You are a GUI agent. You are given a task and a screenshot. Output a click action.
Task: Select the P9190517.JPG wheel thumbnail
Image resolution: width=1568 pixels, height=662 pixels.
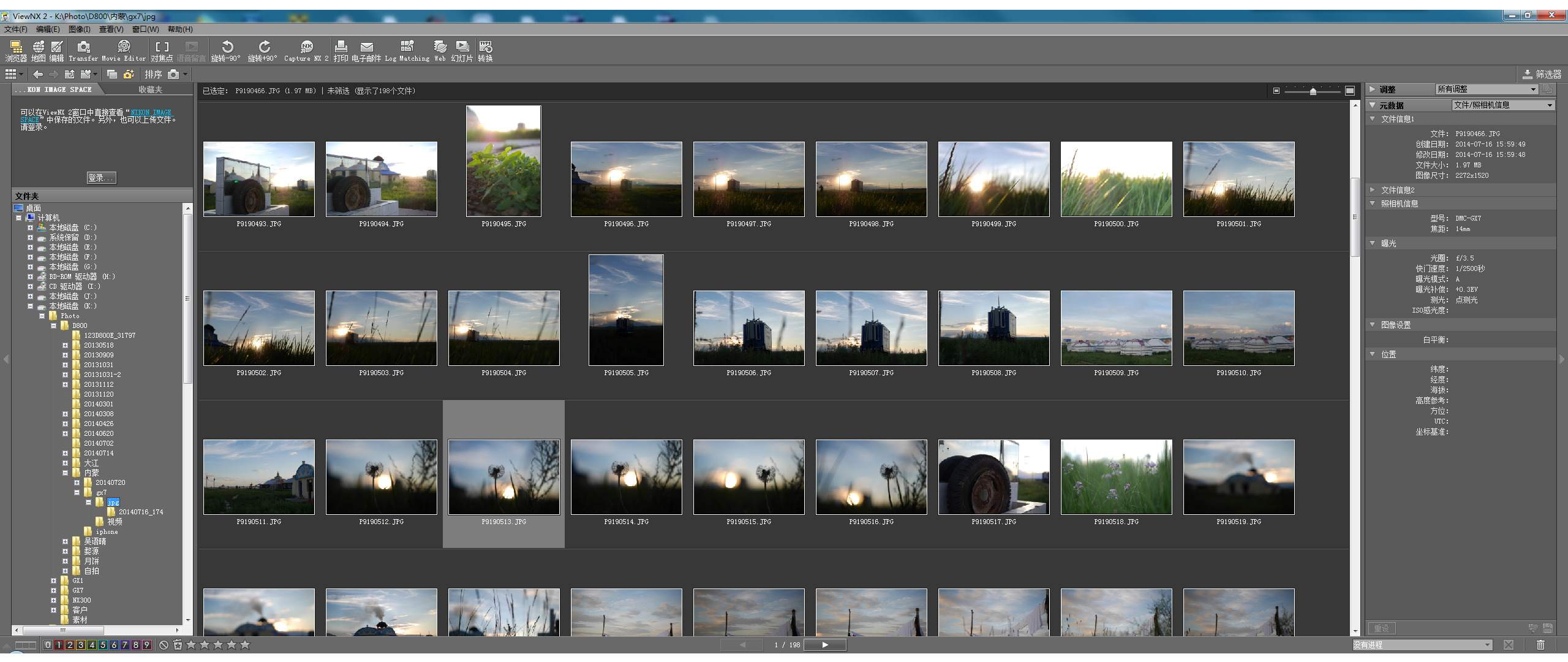[x=994, y=477]
